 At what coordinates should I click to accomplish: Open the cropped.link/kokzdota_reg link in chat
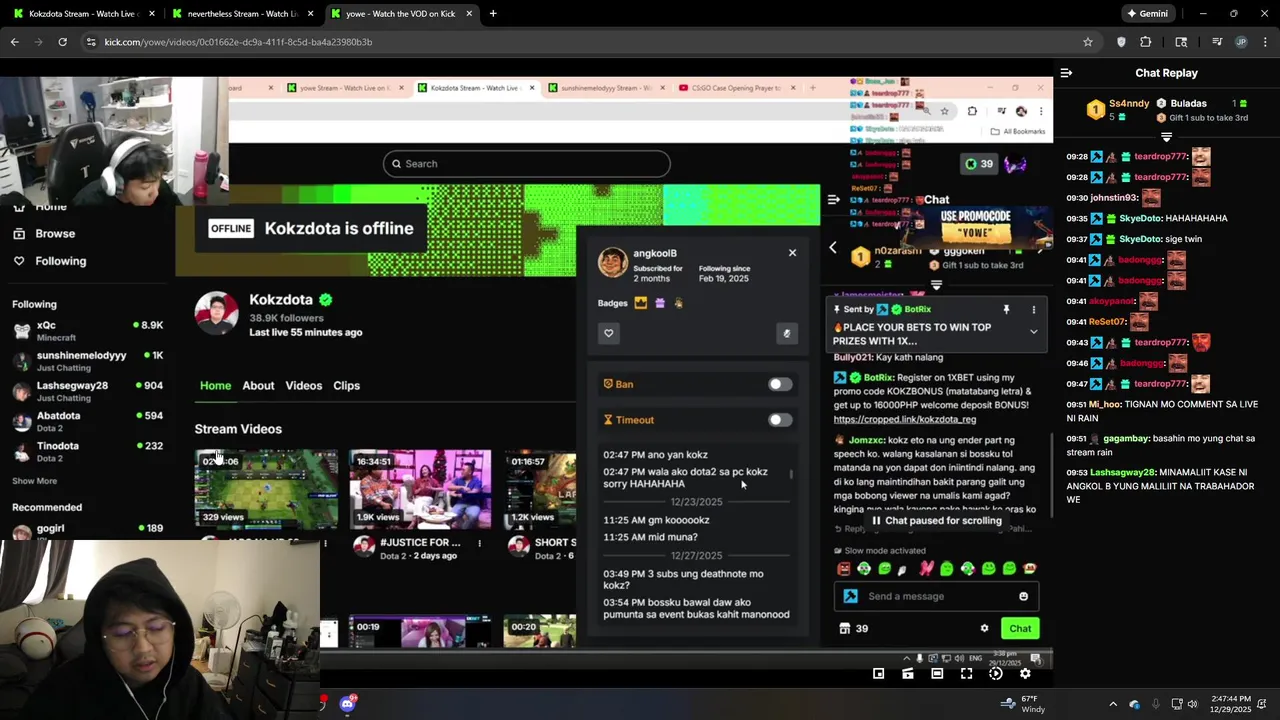point(905,420)
